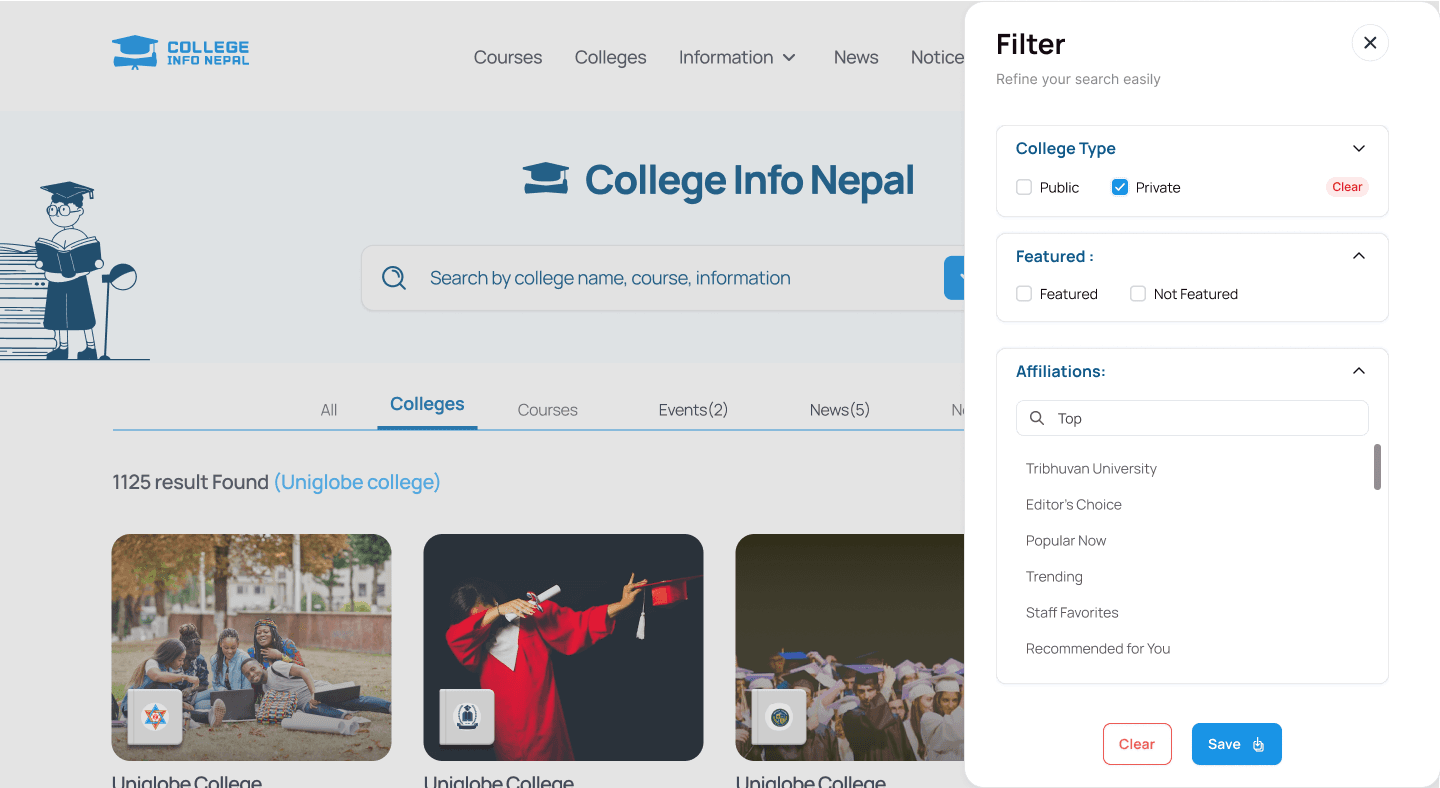Enable the Featured checkbox
This screenshot has width=1440, height=788.
tap(1024, 294)
